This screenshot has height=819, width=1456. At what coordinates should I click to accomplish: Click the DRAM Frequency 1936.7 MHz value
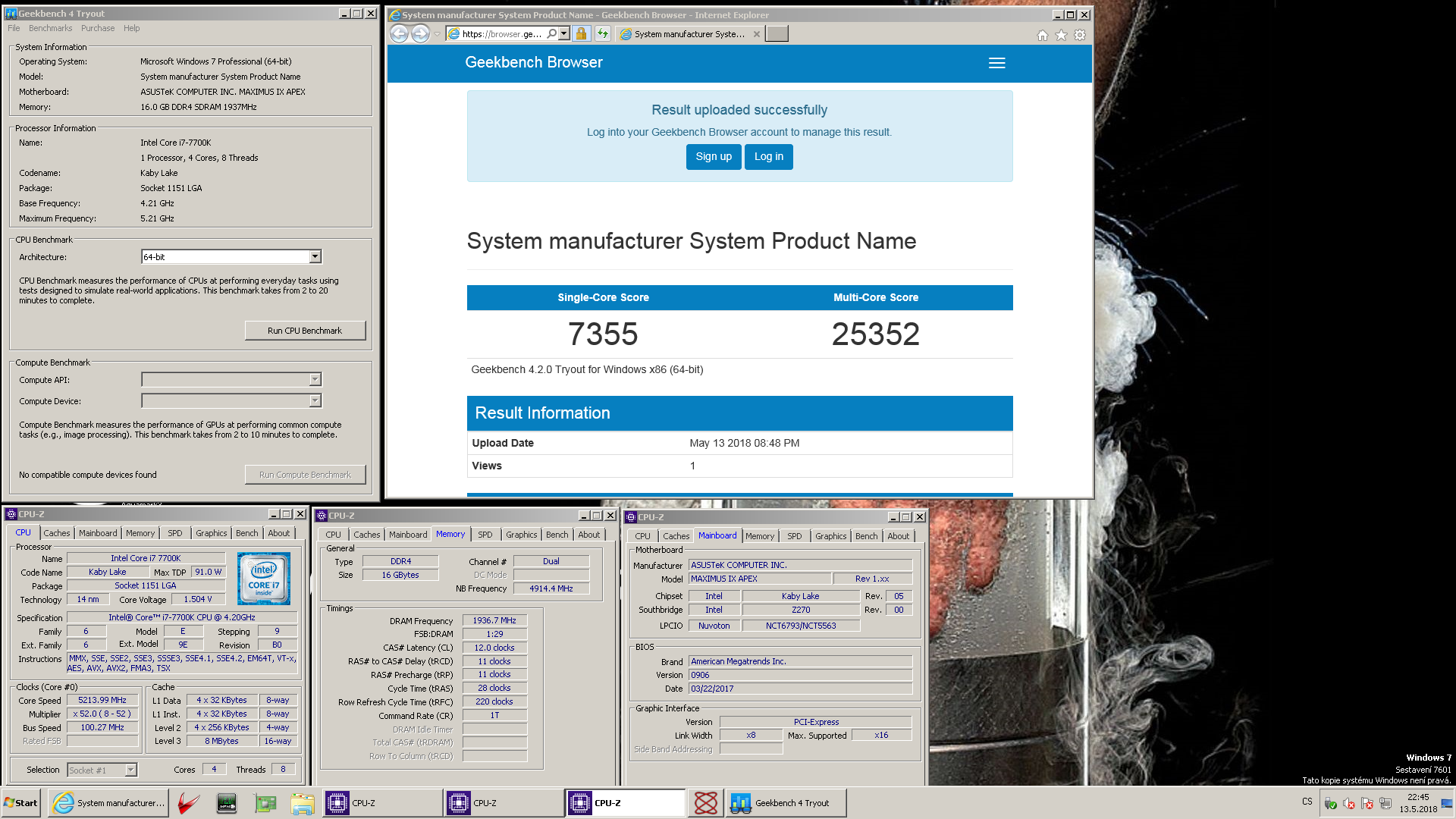pos(494,620)
